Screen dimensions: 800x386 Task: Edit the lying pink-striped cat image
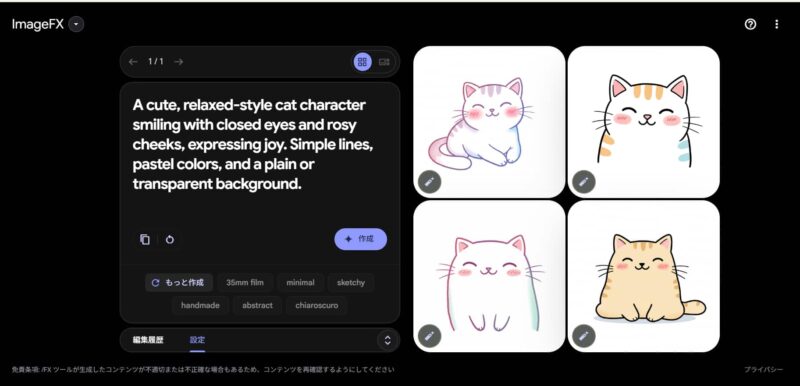[430, 182]
